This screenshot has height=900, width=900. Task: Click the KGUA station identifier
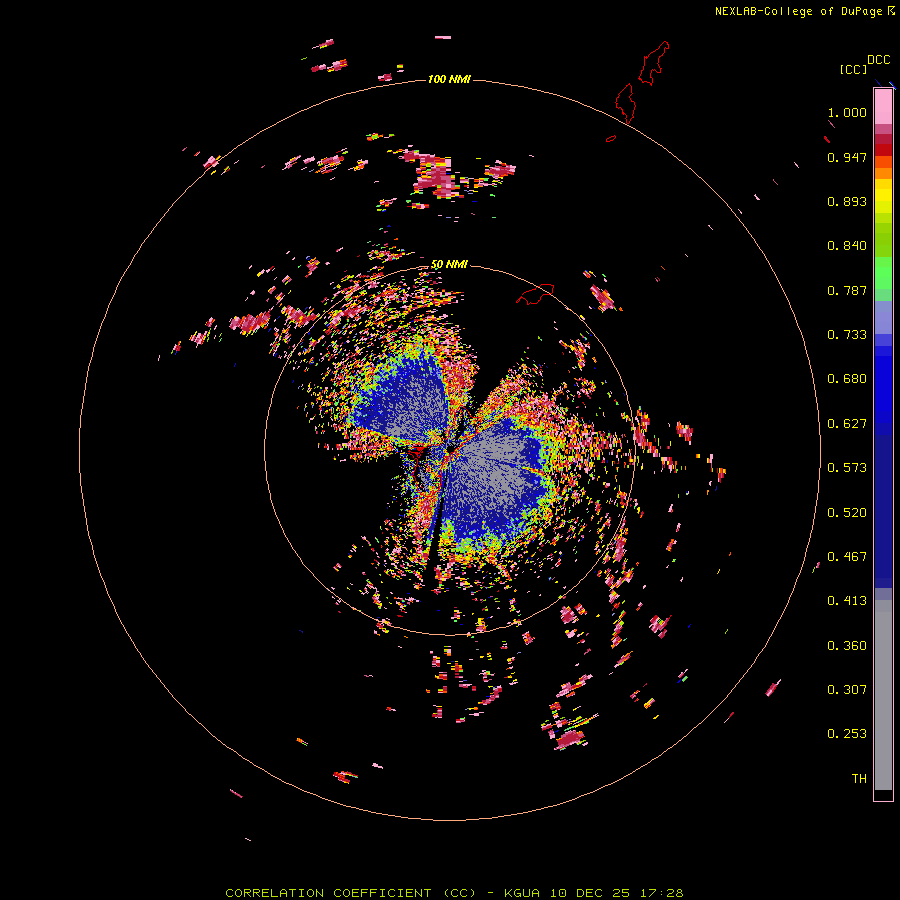522,893
